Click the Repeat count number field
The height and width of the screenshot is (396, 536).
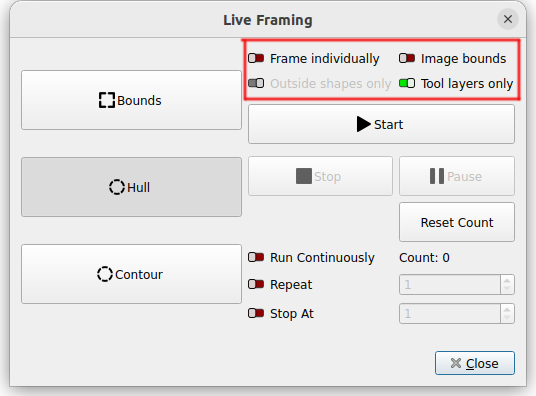coord(450,285)
